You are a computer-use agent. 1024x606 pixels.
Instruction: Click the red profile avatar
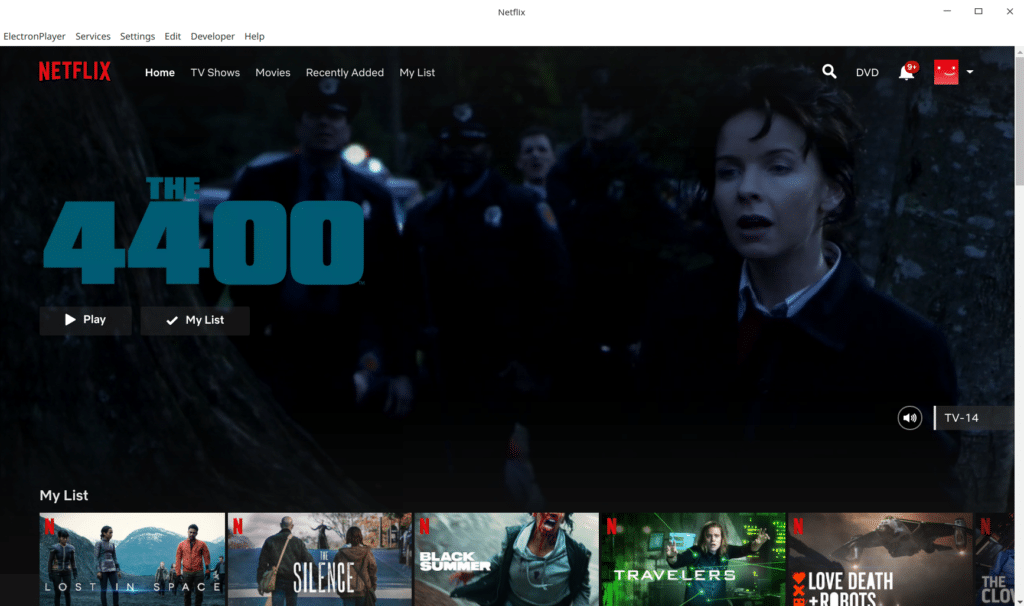(x=946, y=72)
